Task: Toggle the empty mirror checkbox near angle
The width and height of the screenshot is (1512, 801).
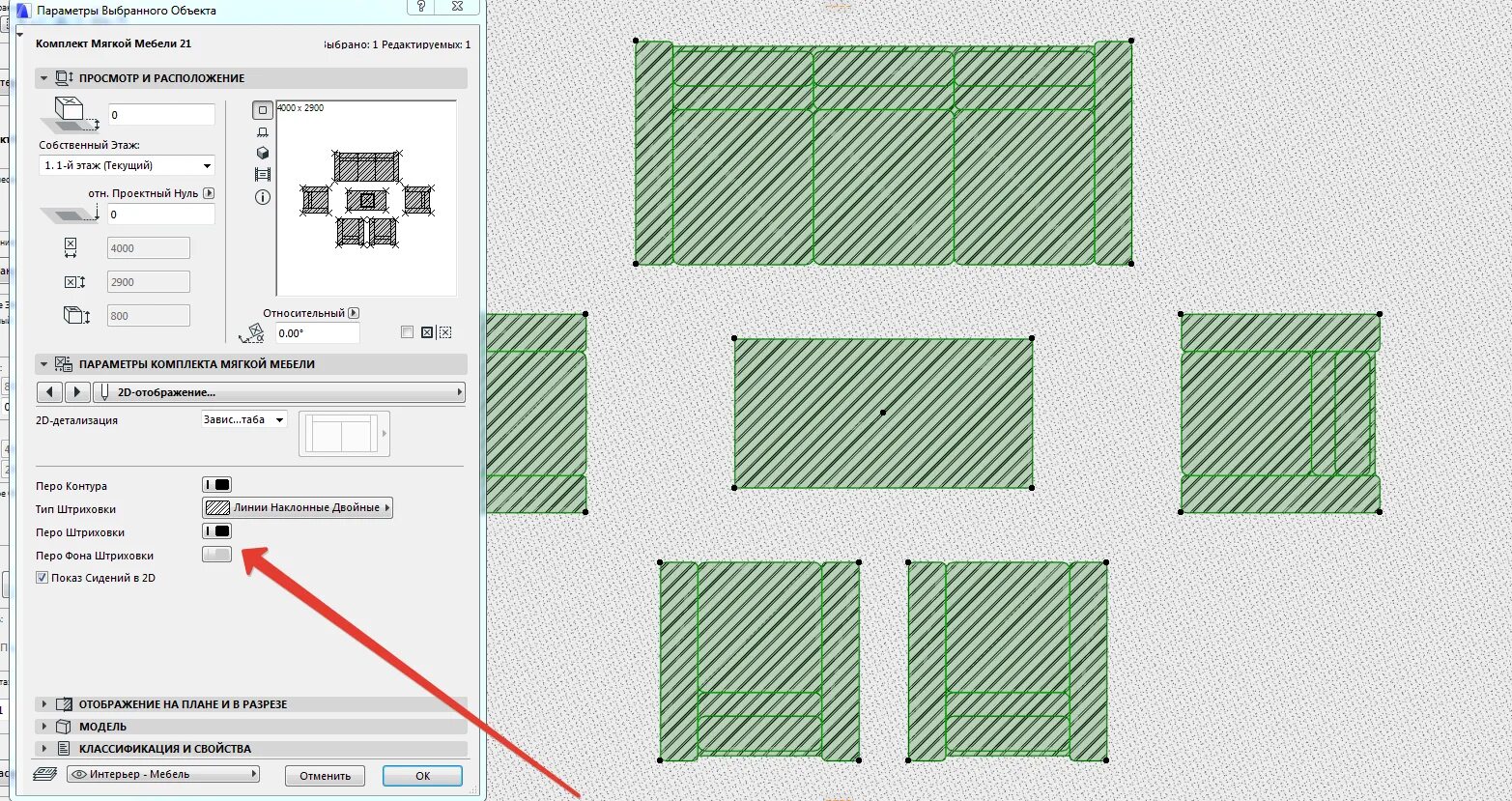Action: point(407,332)
